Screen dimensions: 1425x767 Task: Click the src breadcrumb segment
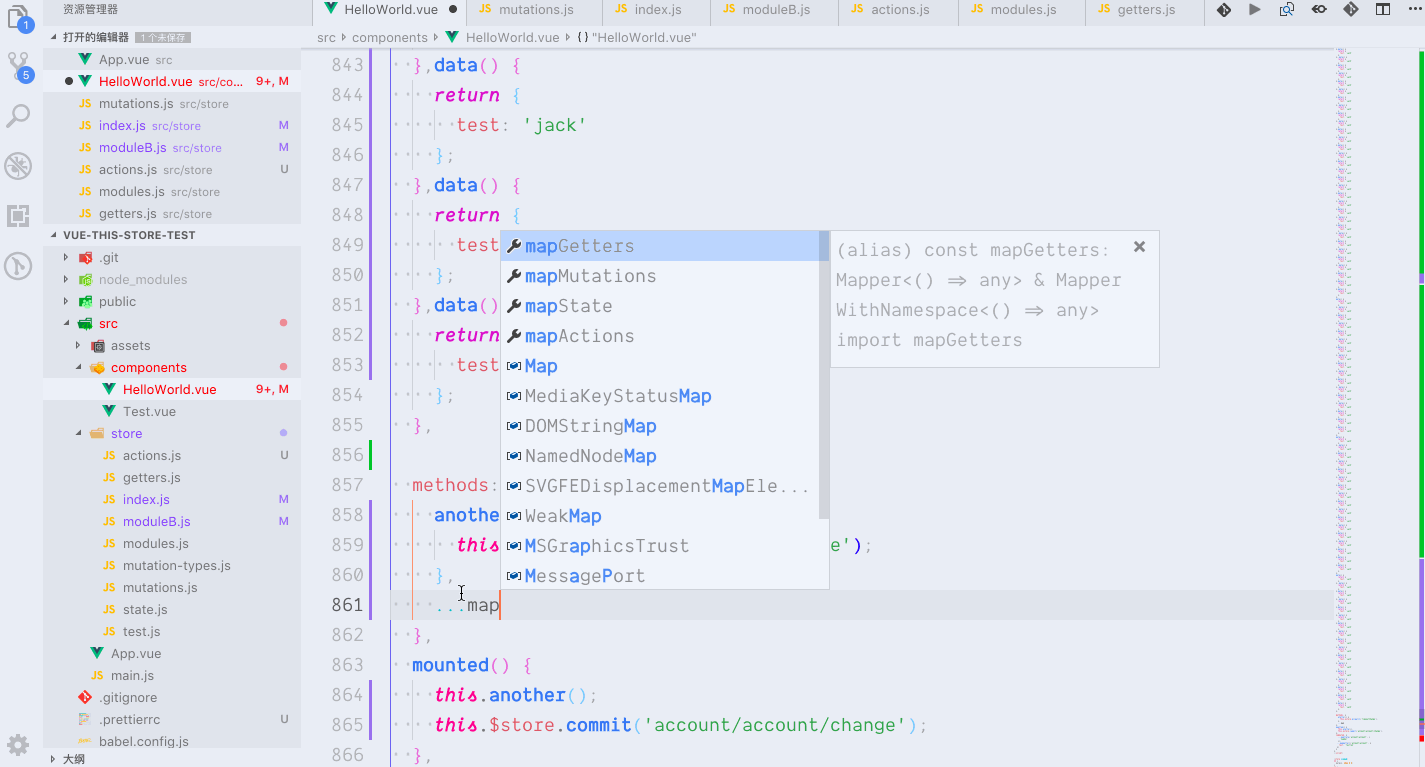click(326, 37)
